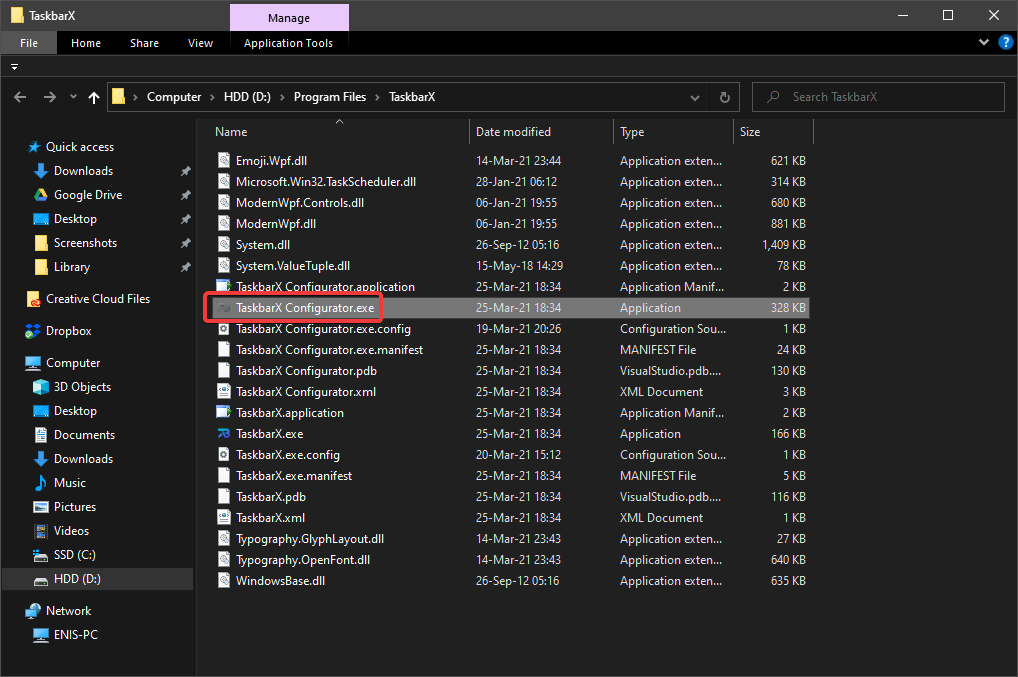This screenshot has height=677, width=1018.
Task: Click the back navigation arrow
Action: (20, 97)
